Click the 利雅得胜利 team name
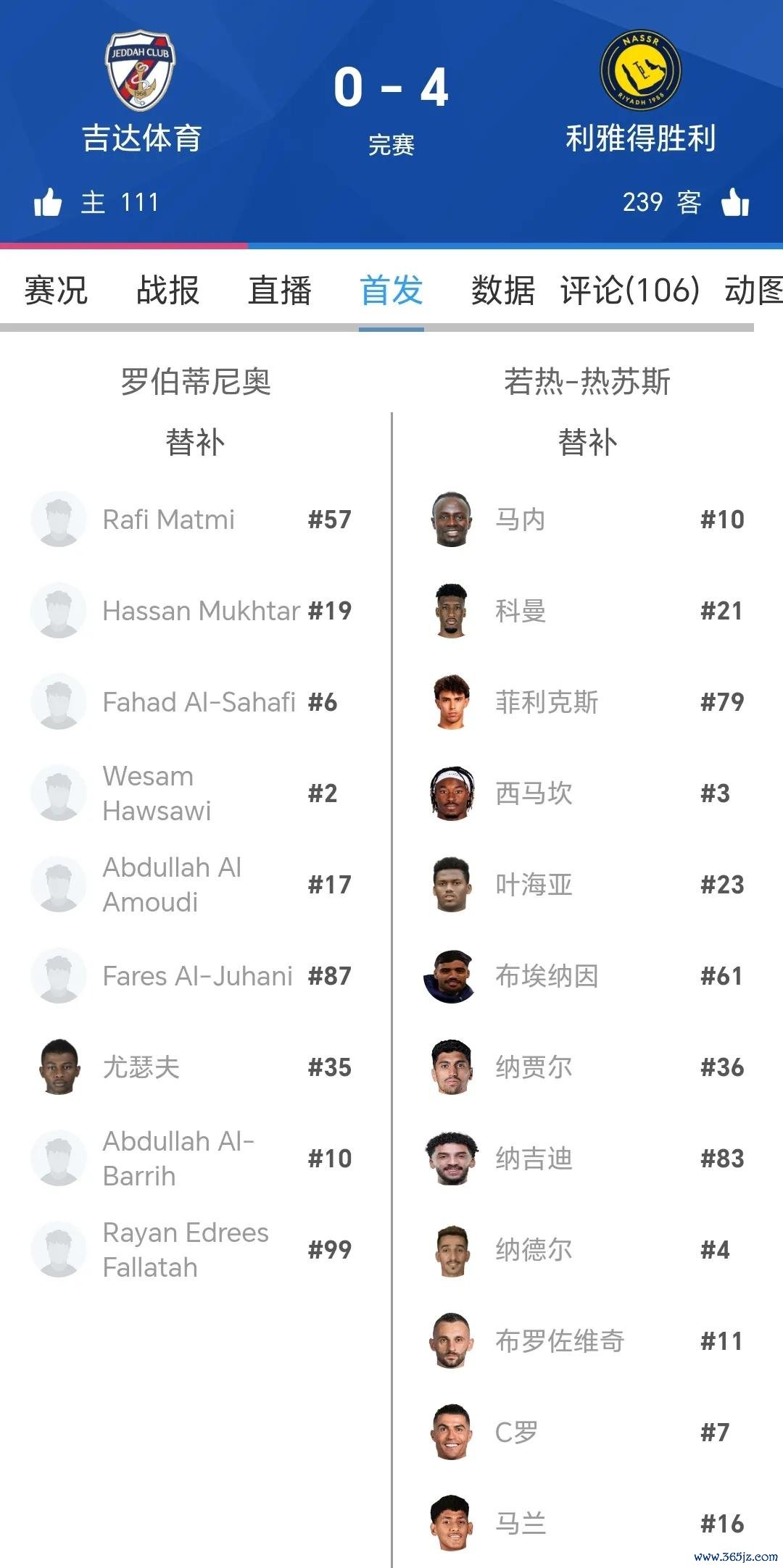The image size is (783, 1568). [640, 138]
